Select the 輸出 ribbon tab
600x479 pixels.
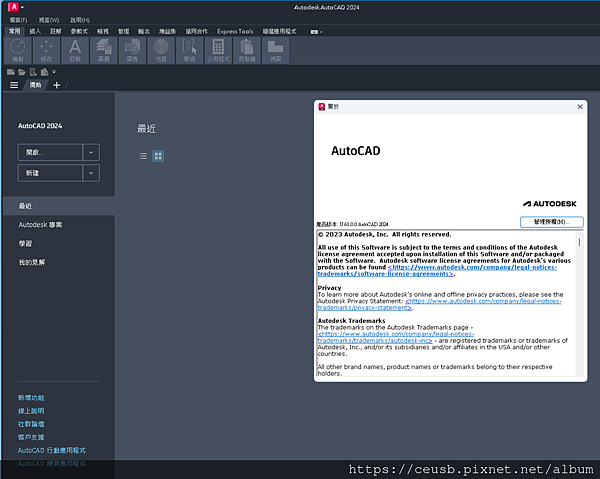[144, 31]
